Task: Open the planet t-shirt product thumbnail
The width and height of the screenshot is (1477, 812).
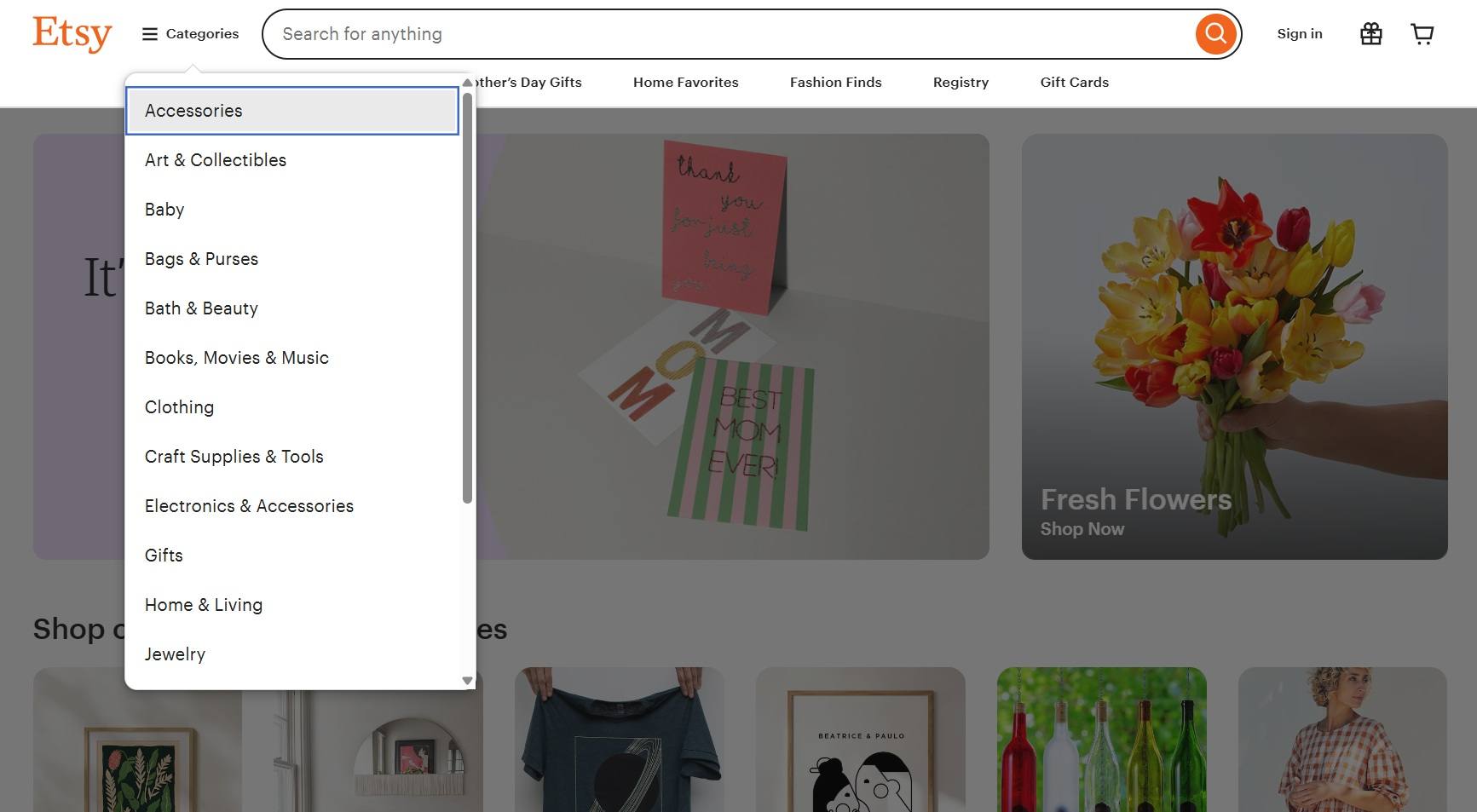Action: 620,740
